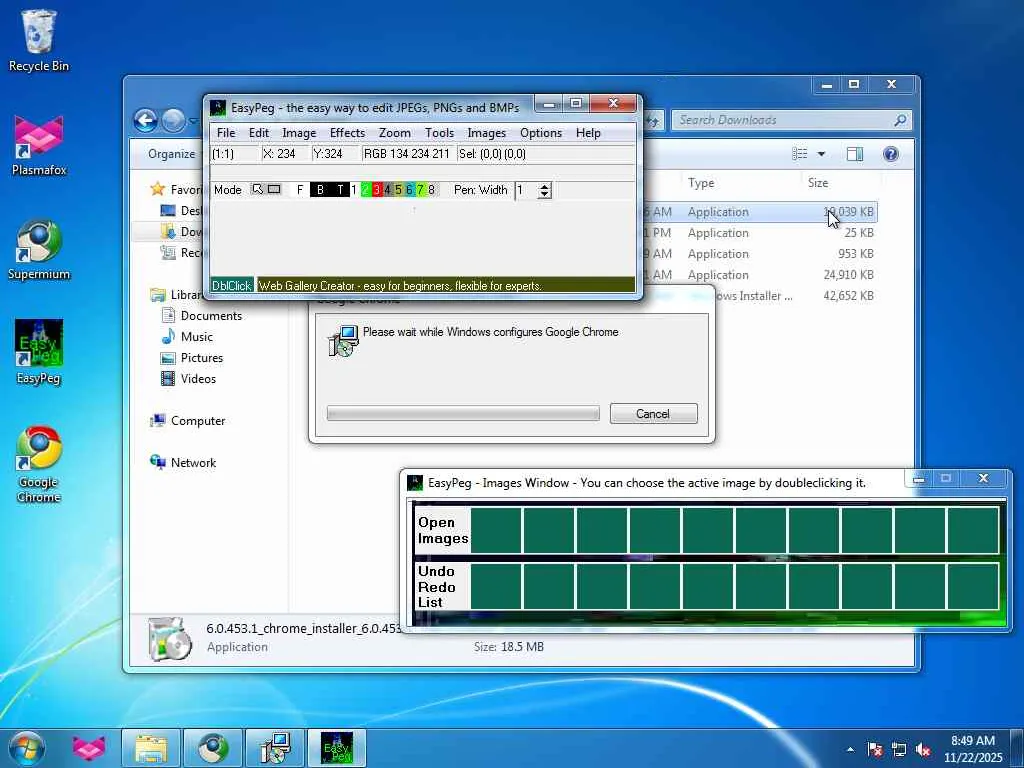1024x768 pixels.
Task: Pick palette color 2 green swatch
Action: [x=365, y=189]
